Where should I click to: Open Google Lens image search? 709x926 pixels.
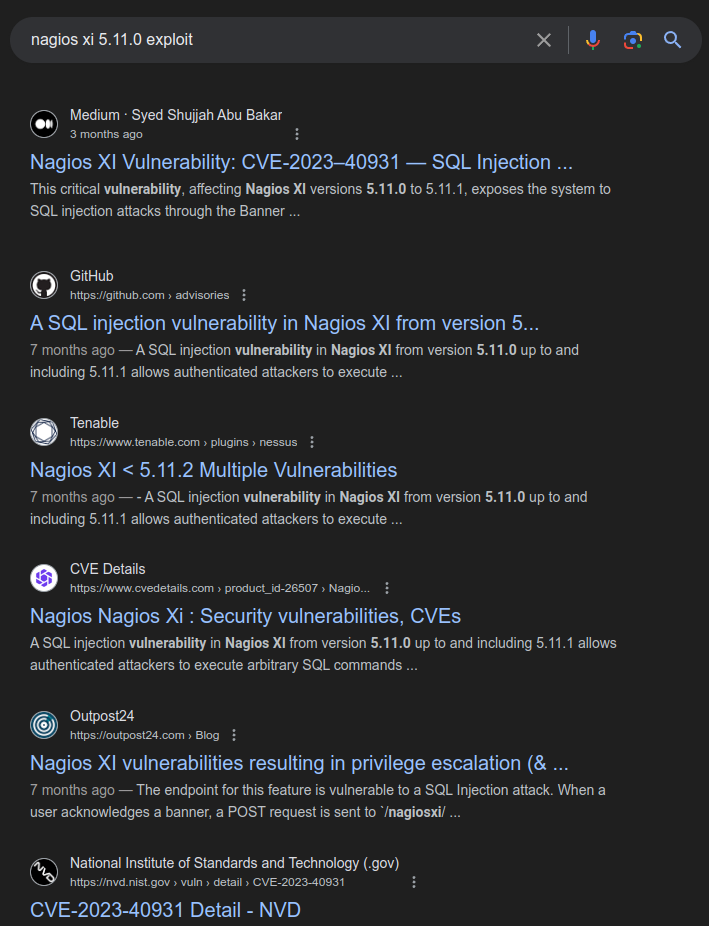click(632, 40)
